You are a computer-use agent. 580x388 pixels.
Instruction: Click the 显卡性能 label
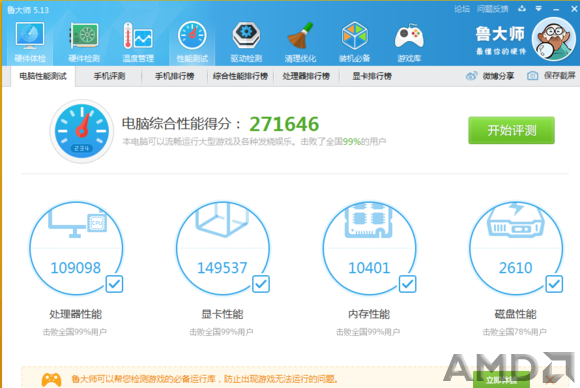[222, 314]
